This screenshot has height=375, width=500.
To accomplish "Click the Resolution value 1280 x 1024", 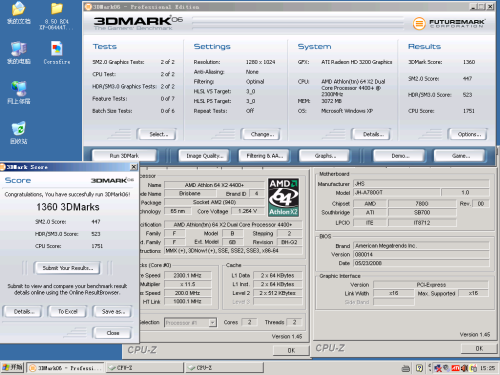I will click(260, 62).
